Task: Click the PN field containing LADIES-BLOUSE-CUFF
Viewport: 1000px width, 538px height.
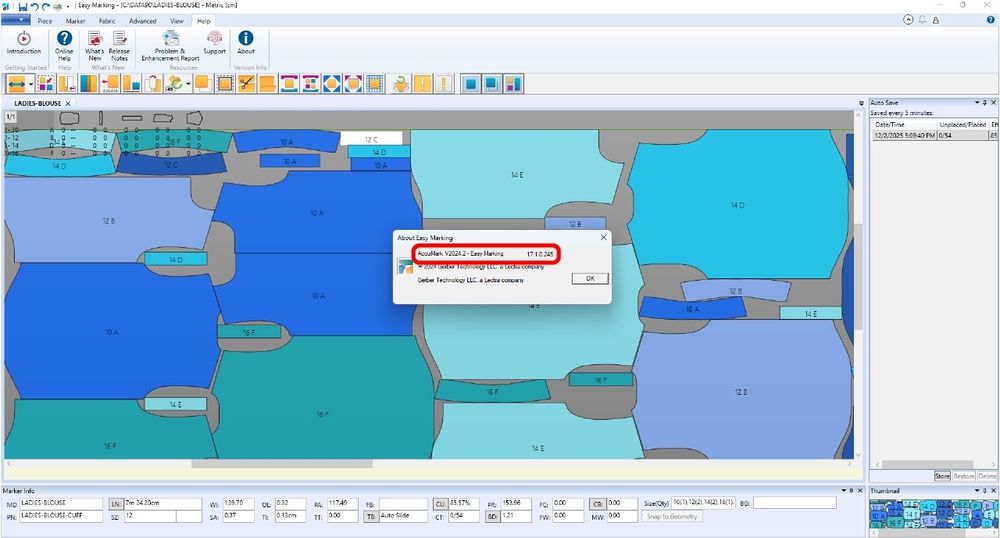Action: click(61, 516)
